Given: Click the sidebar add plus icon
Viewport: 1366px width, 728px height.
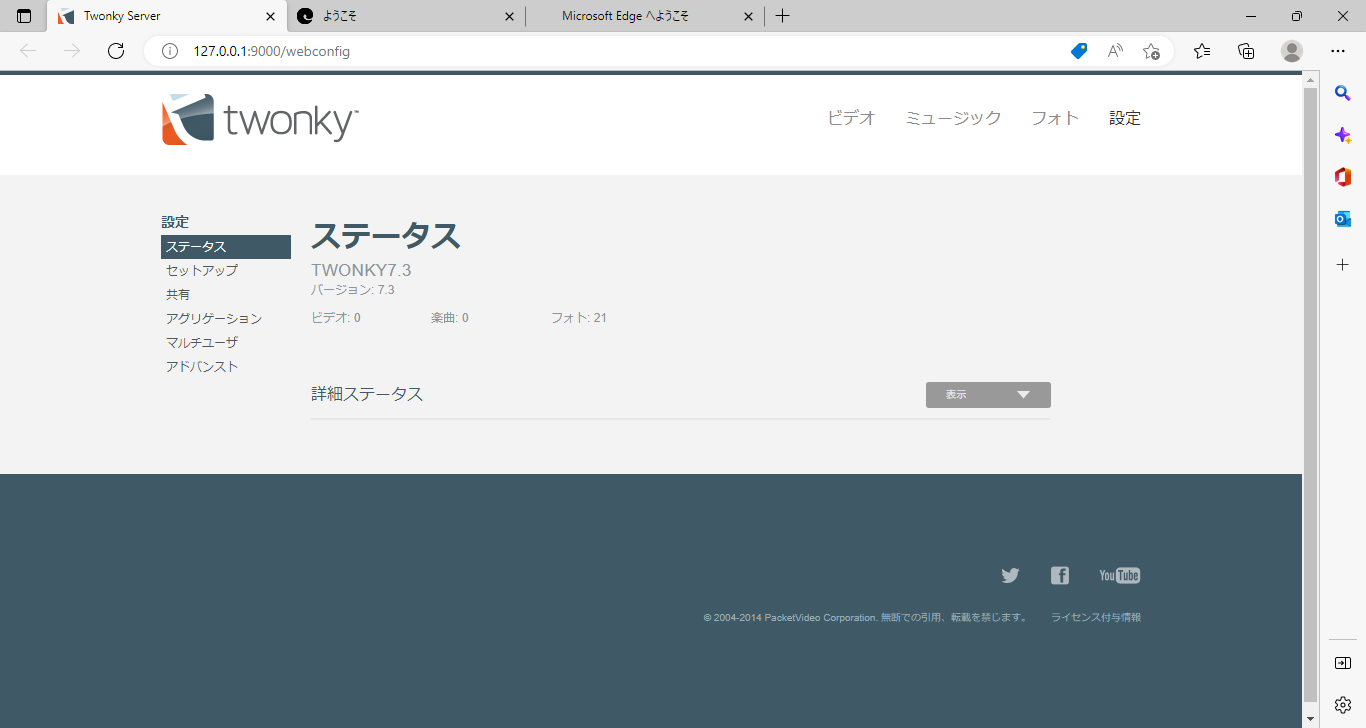Looking at the screenshot, I should tap(1343, 265).
